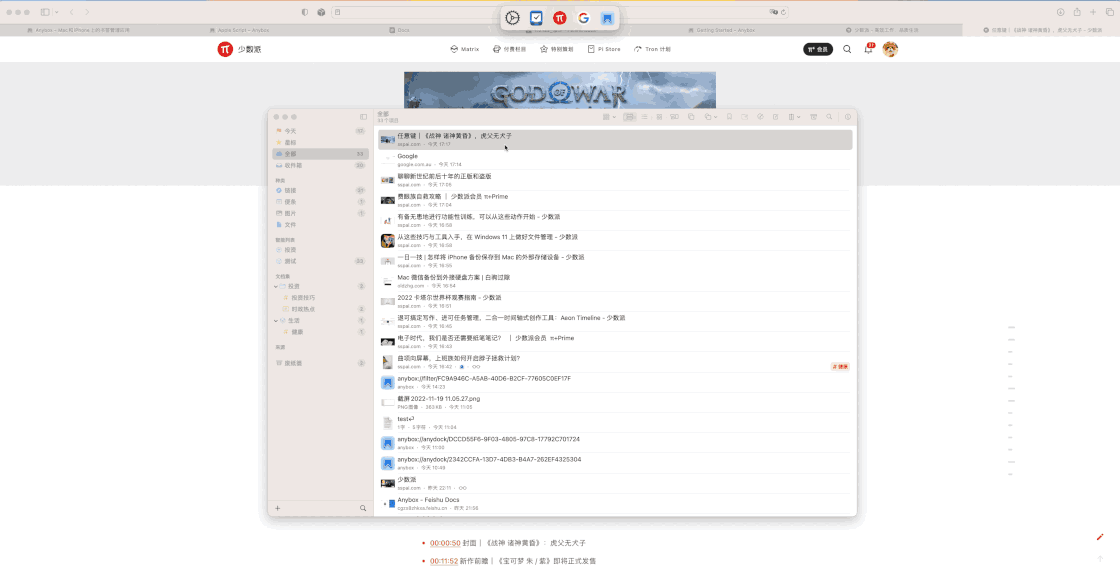Click thumbnail of 任意键 战神 row

pos(387,140)
